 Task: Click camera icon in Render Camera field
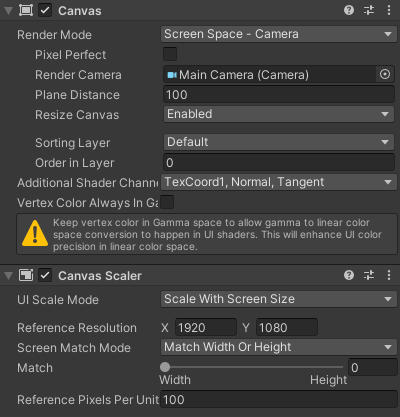click(x=172, y=75)
